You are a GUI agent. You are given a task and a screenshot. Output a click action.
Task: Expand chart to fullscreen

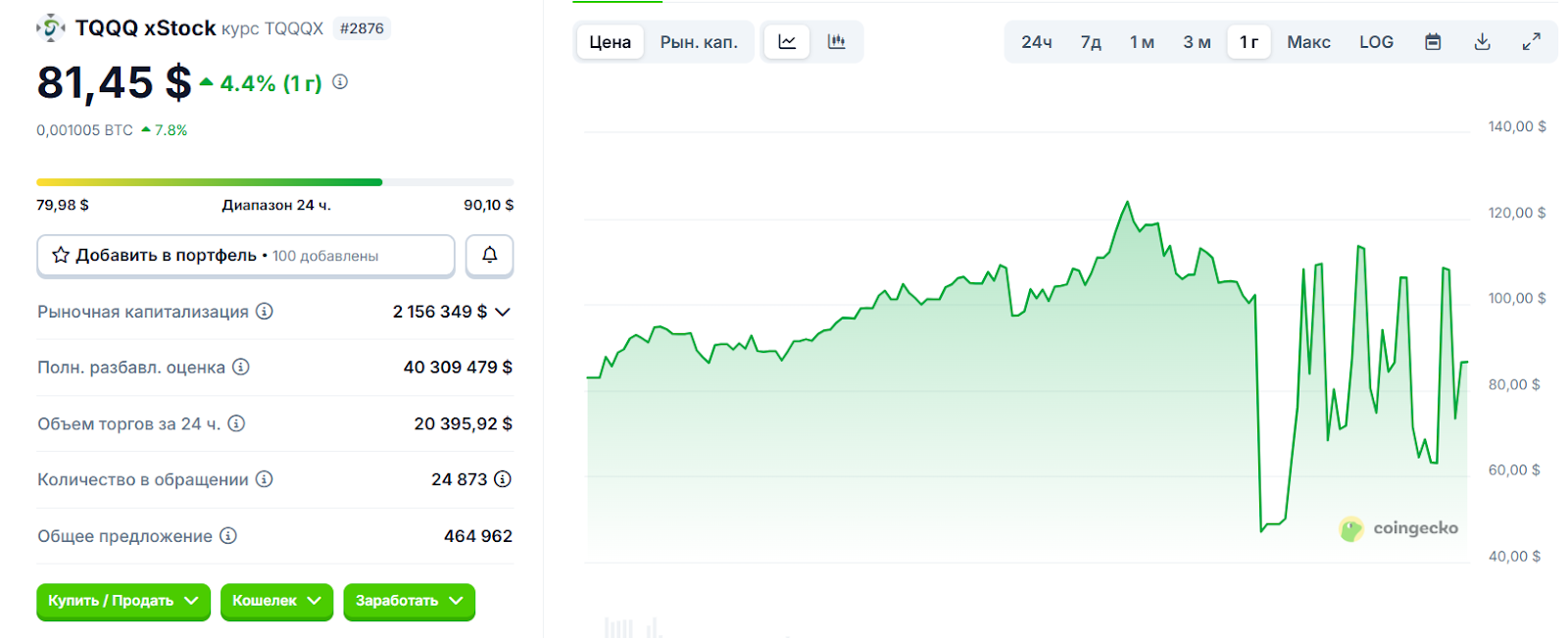[x=1531, y=42]
